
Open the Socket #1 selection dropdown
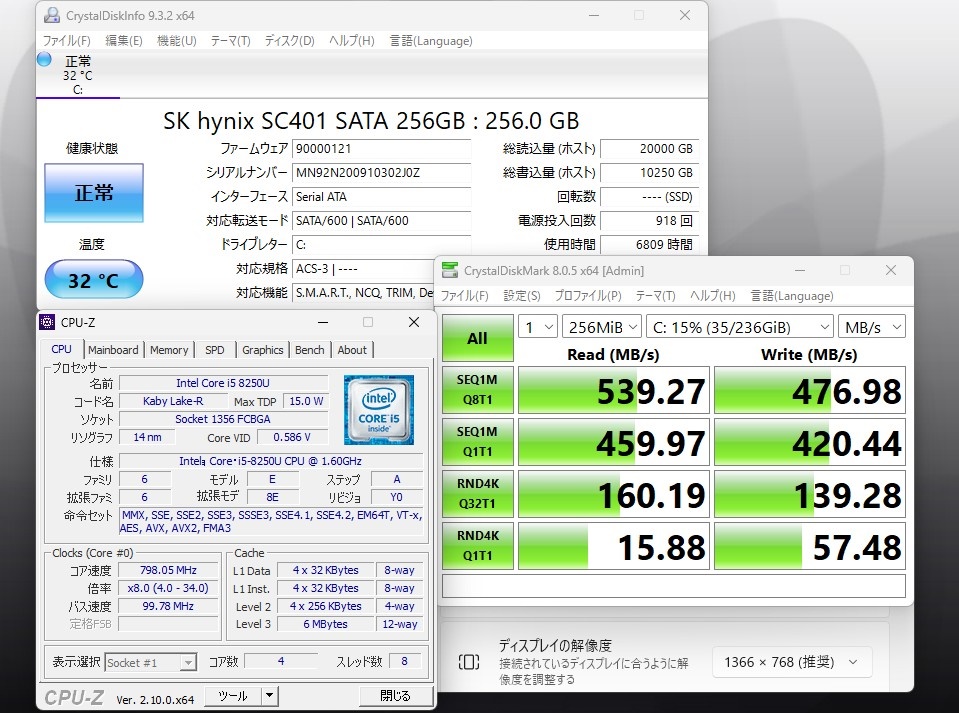tap(150, 662)
